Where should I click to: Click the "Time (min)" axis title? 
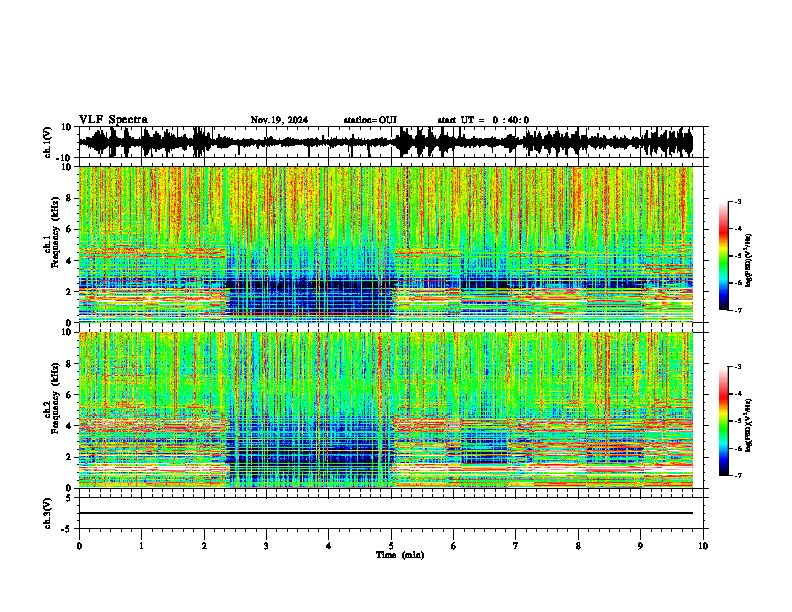tap(400, 555)
